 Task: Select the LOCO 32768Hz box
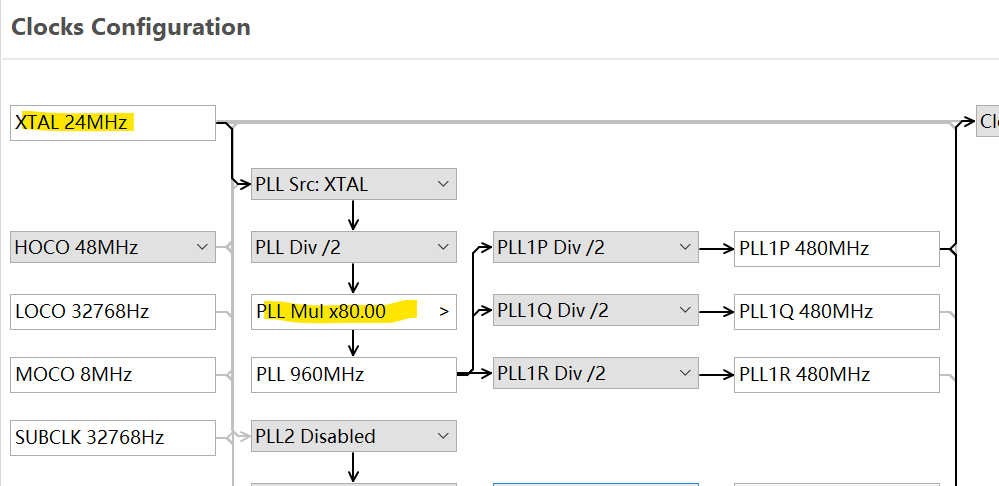113,311
